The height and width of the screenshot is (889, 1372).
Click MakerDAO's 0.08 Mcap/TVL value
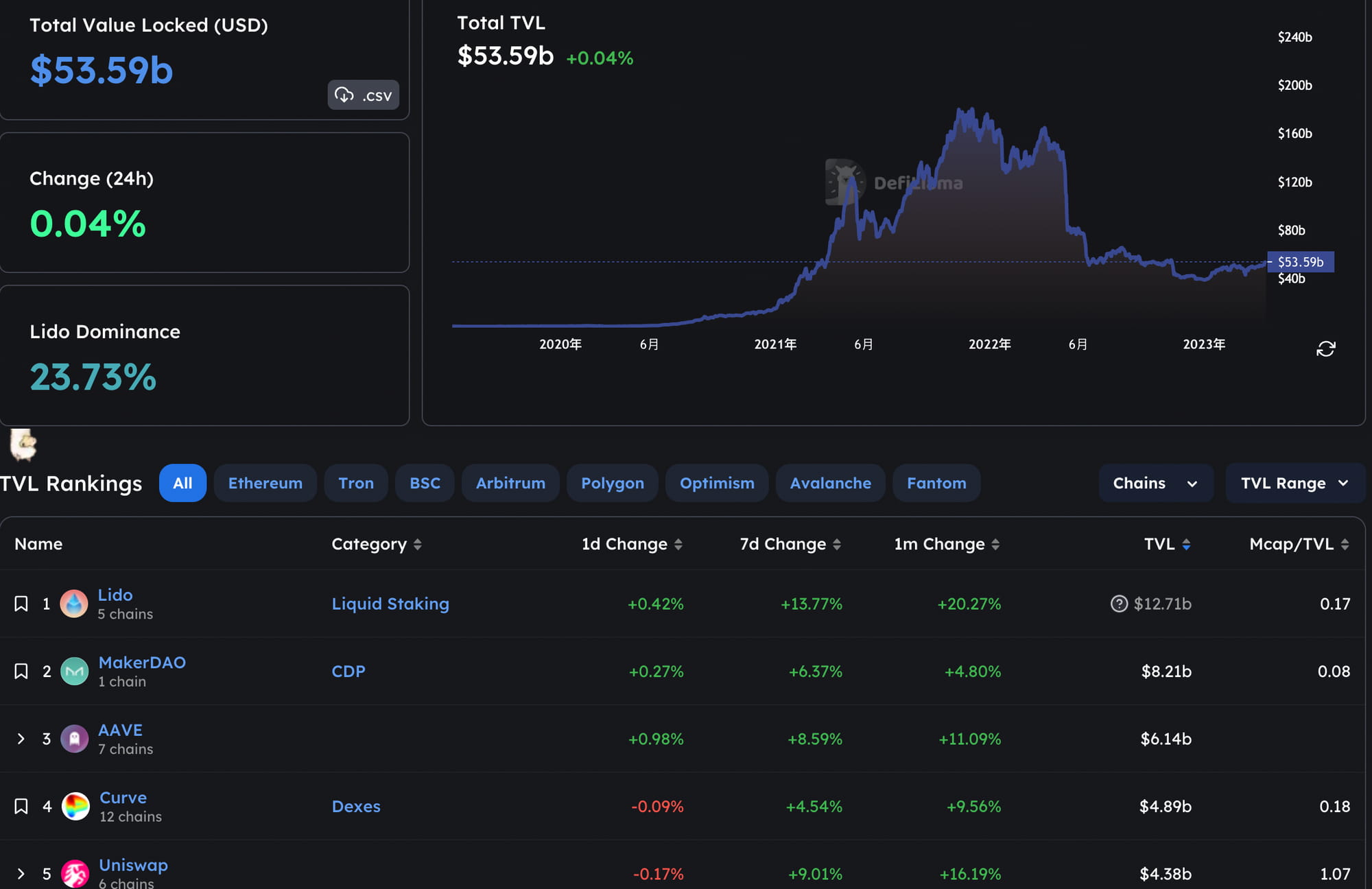[1334, 671]
